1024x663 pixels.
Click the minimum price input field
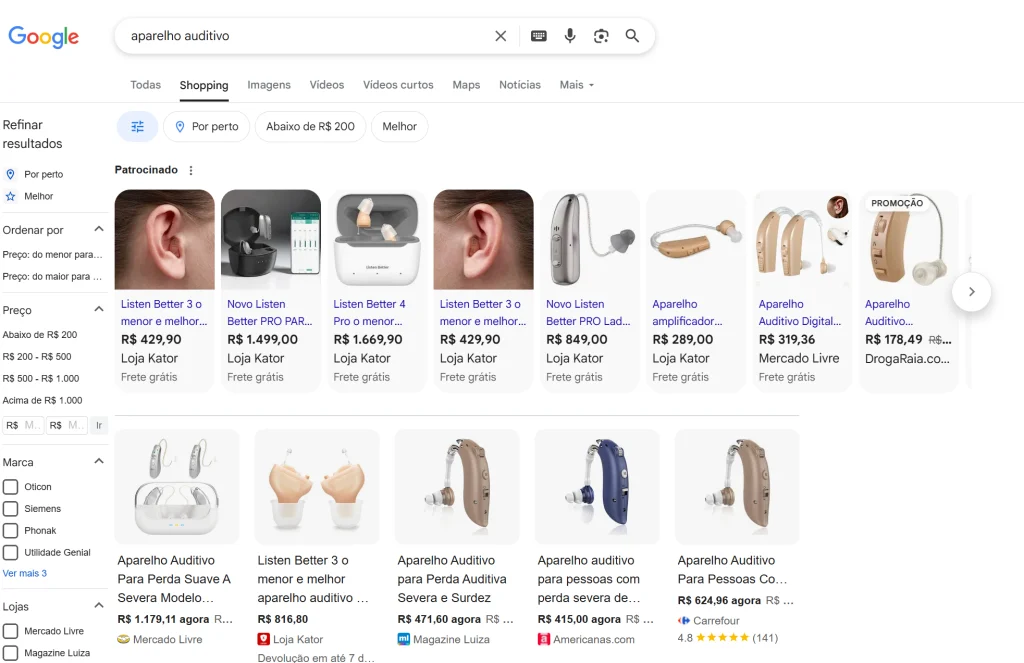23,425
